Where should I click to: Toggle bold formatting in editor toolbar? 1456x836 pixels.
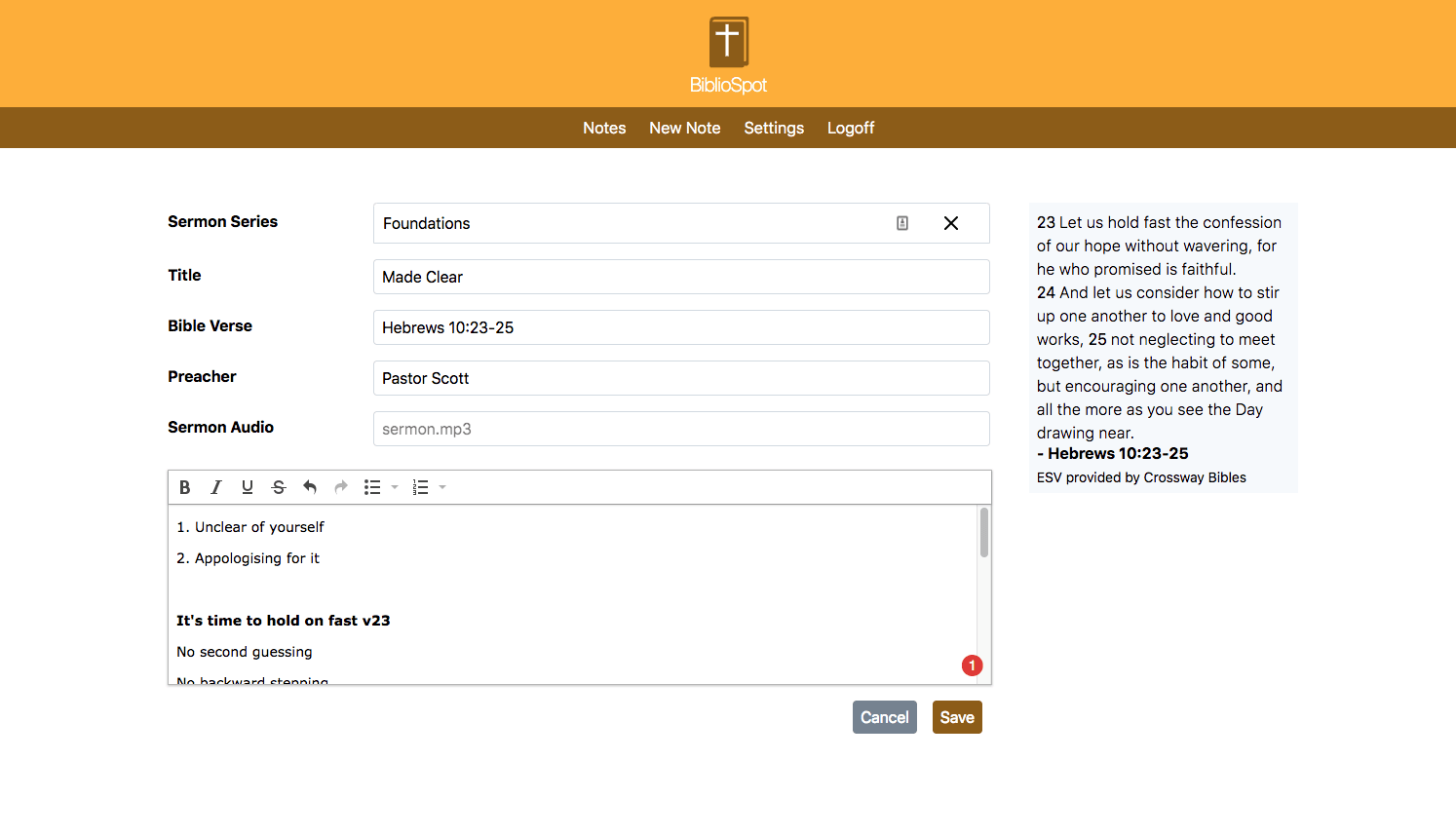[x=184, y=487]
